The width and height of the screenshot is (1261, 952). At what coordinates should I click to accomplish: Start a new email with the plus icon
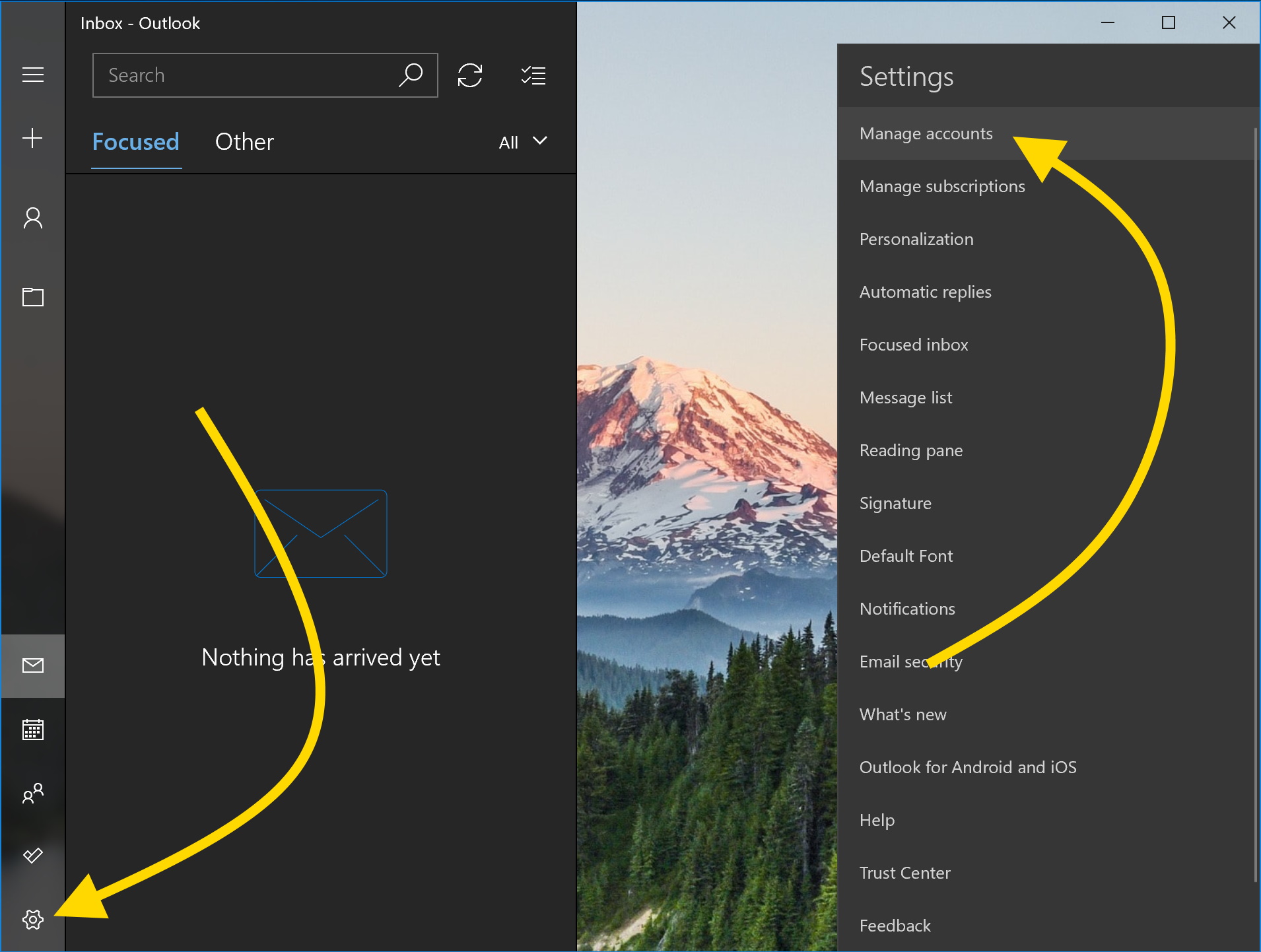[x=32, y=138]
